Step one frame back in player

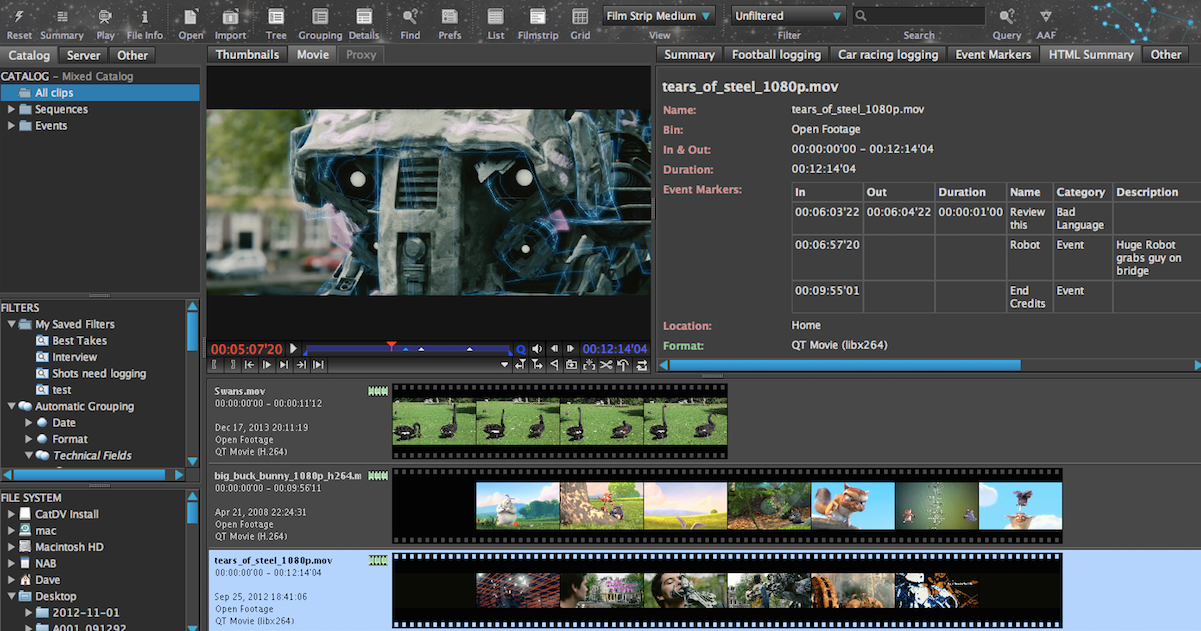pos(555,349)
